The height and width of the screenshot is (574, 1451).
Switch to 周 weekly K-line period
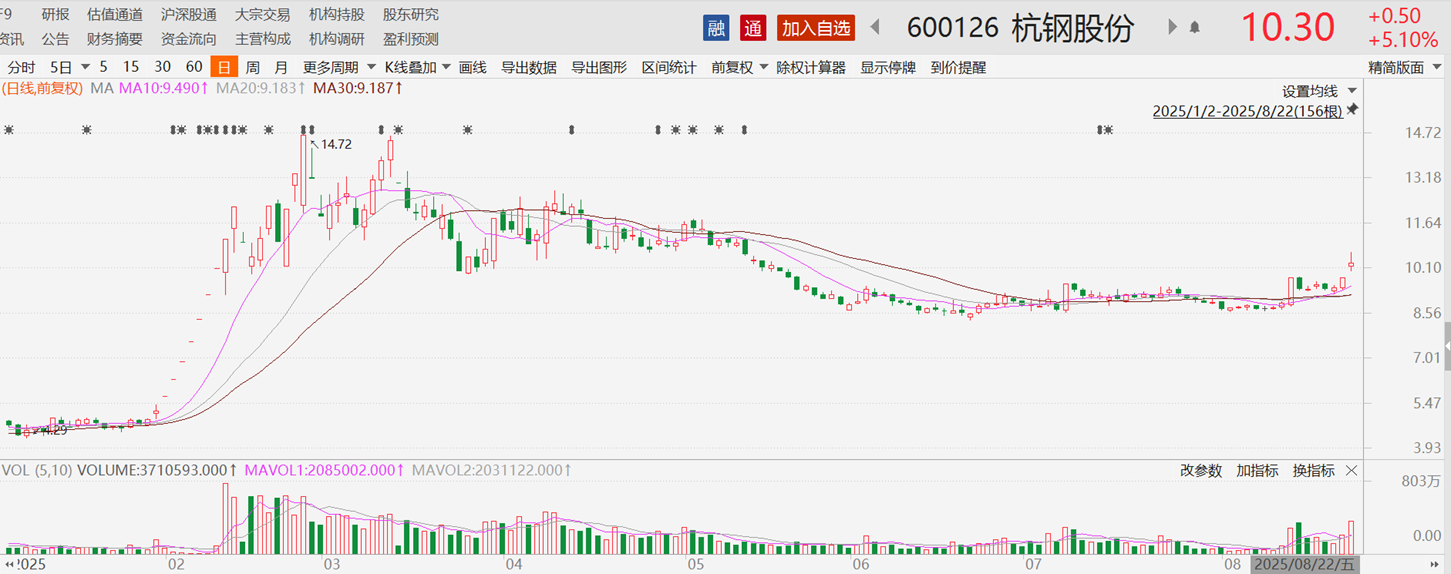tap(253, 68)
